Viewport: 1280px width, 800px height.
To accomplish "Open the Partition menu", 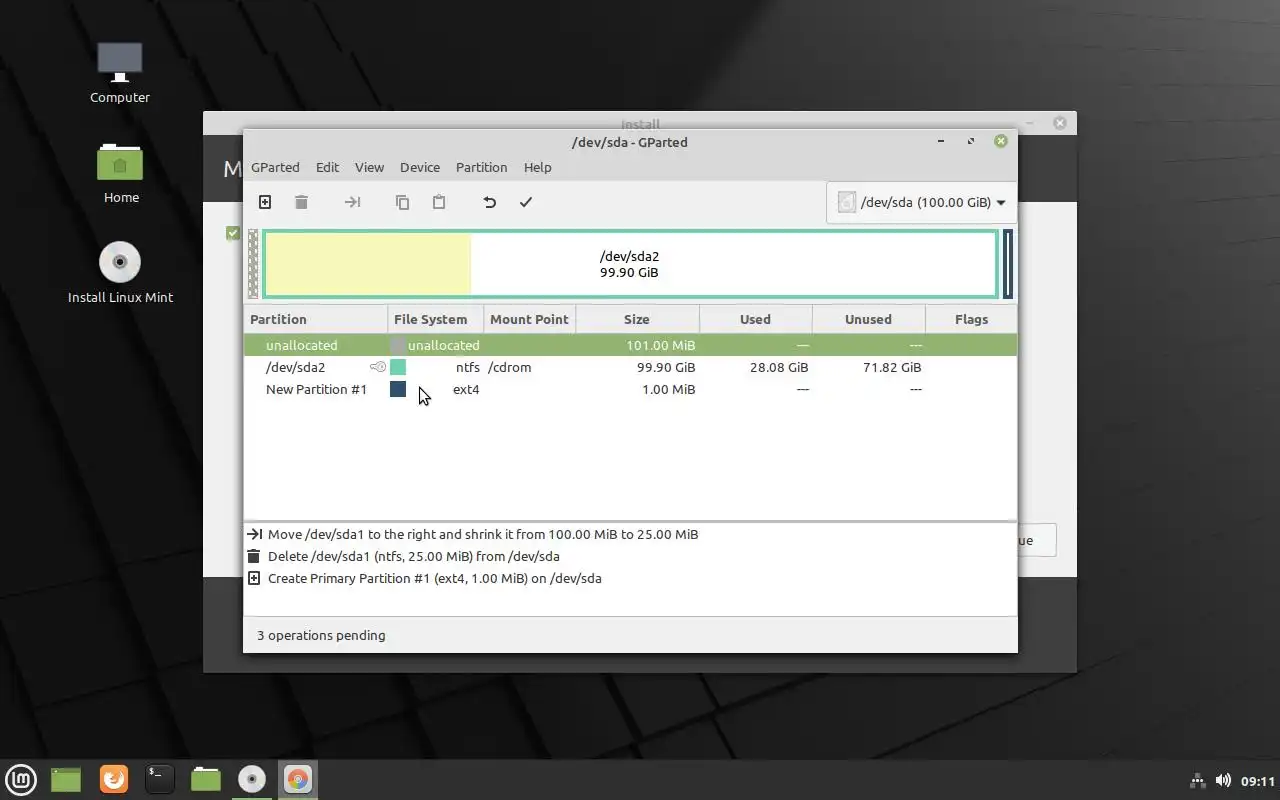I will [x=481, y=167].
